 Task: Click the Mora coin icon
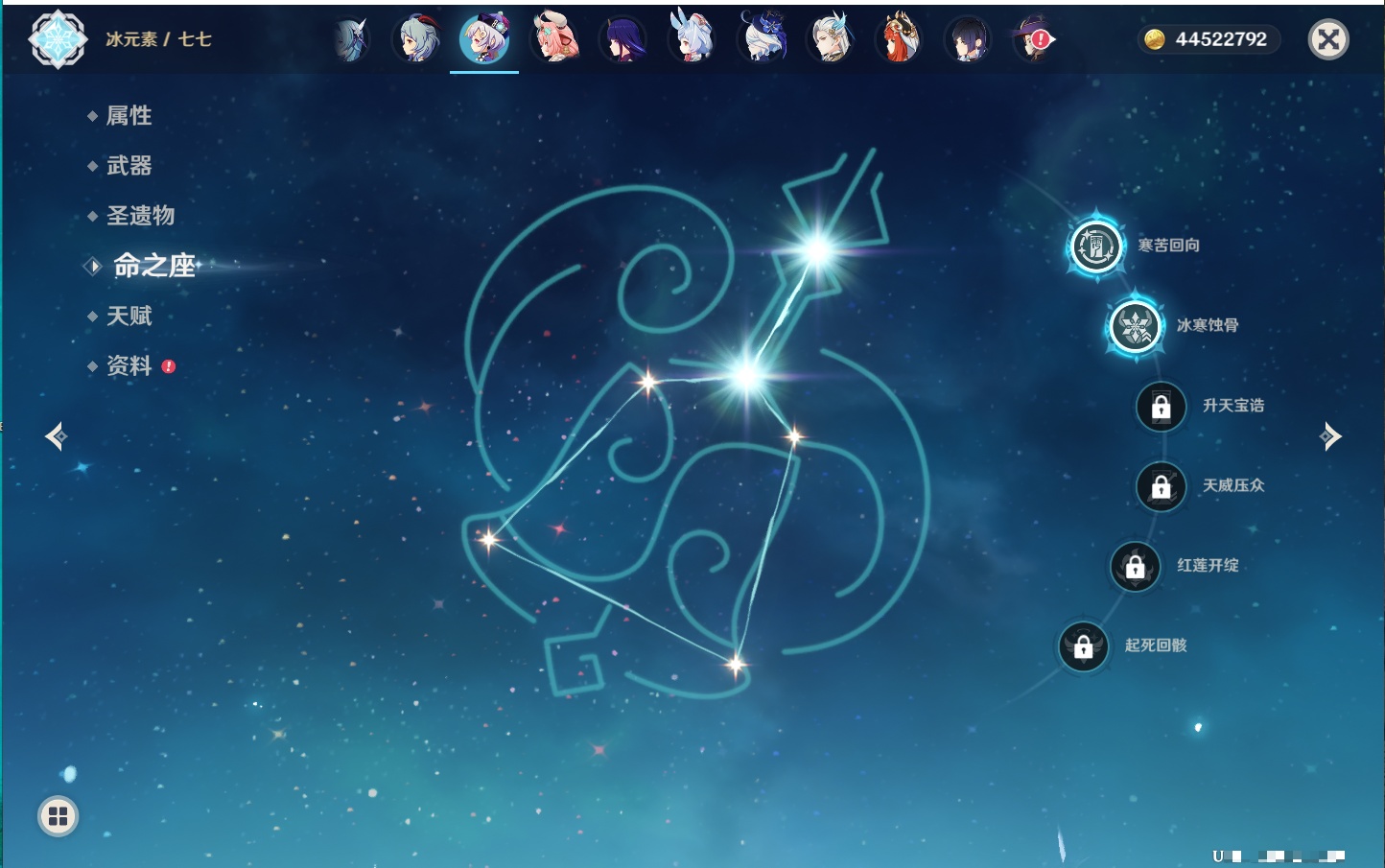1154,39
